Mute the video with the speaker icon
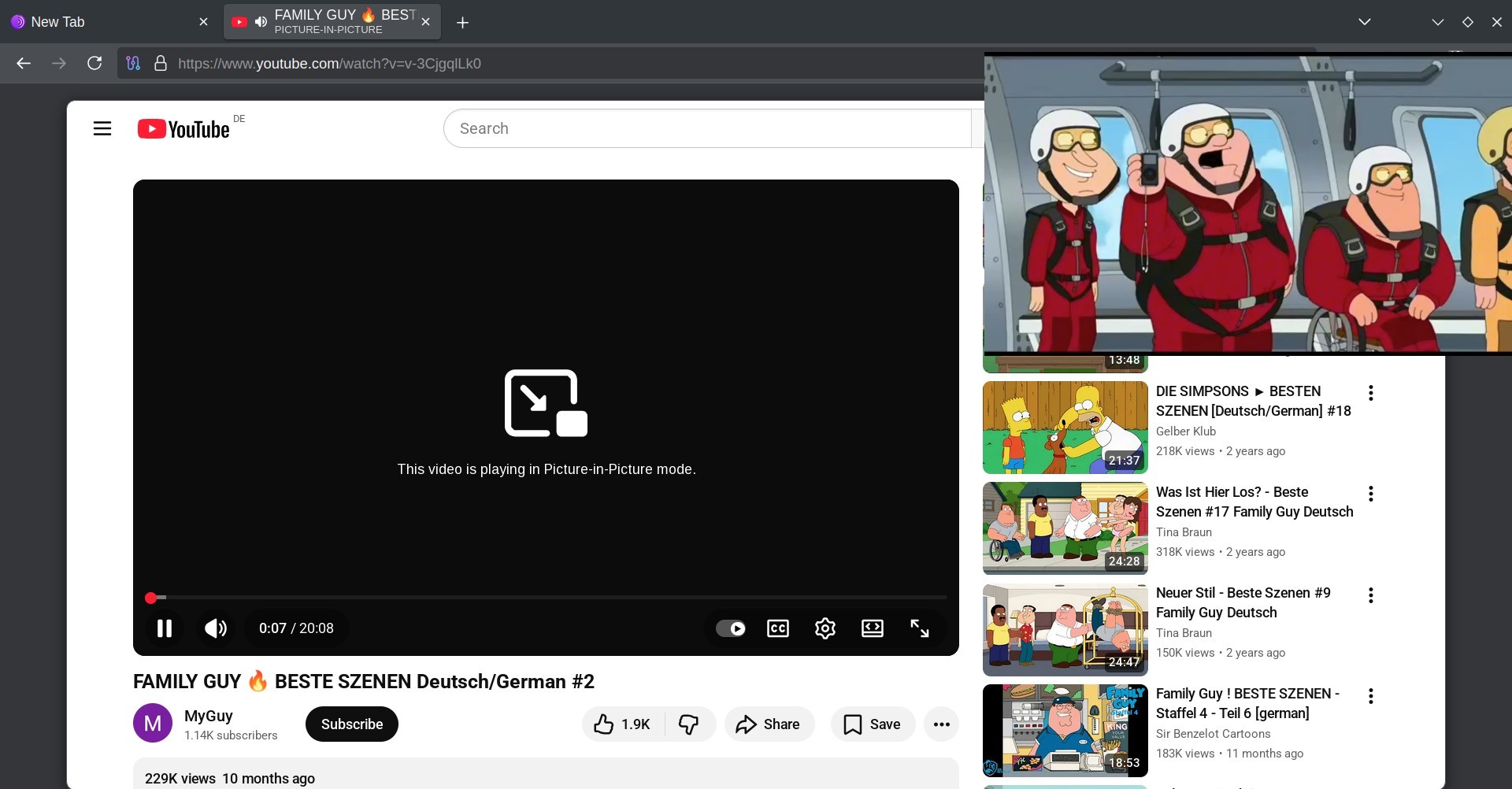The width and height of the screenshot is (1512, 789). point(215,628)
